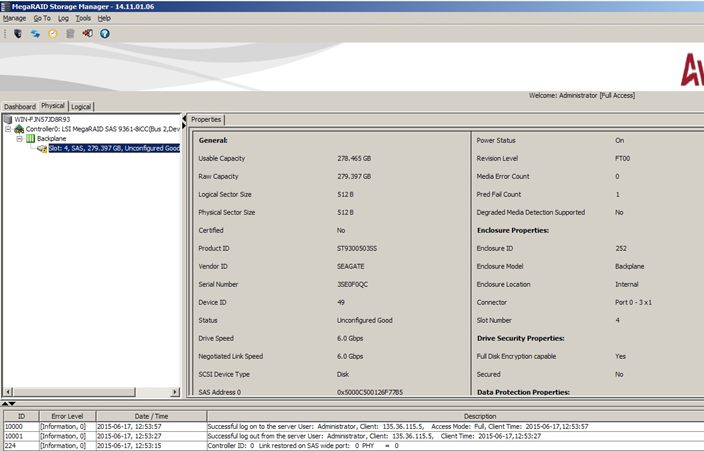Click the Enclosure ID value 252

pos(621,248)
